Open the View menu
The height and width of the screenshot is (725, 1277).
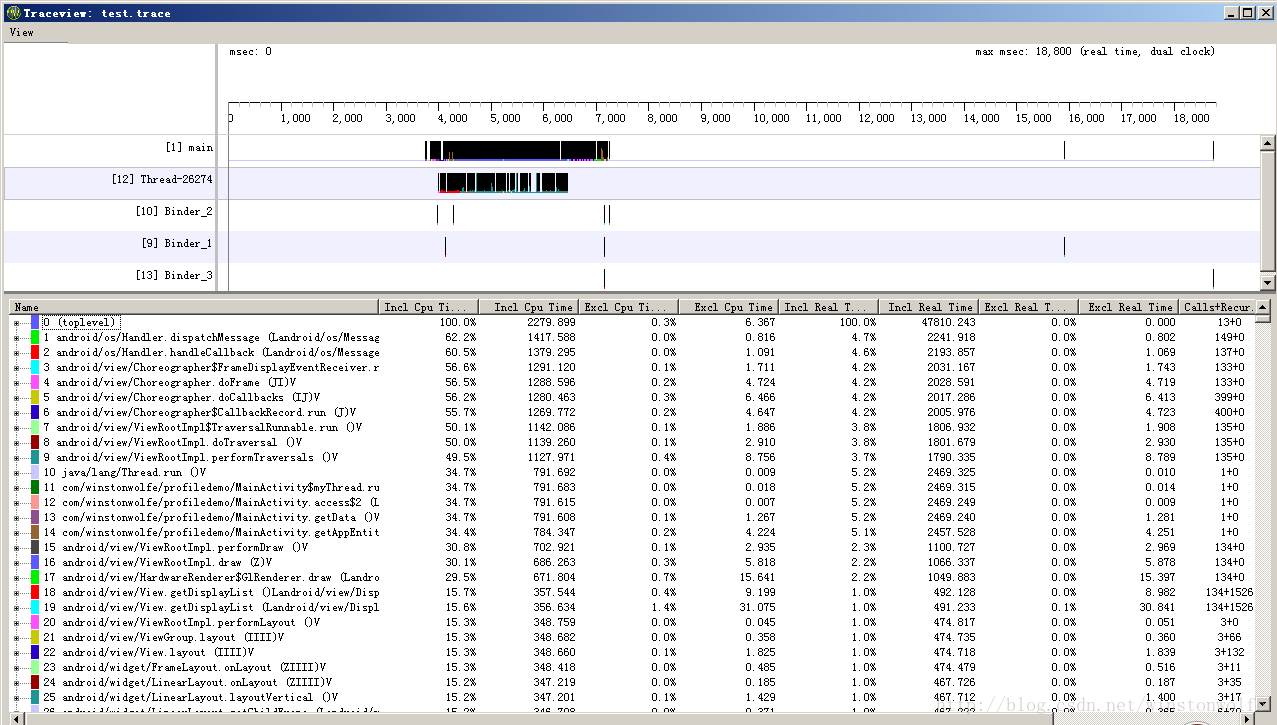click(21, 33)
